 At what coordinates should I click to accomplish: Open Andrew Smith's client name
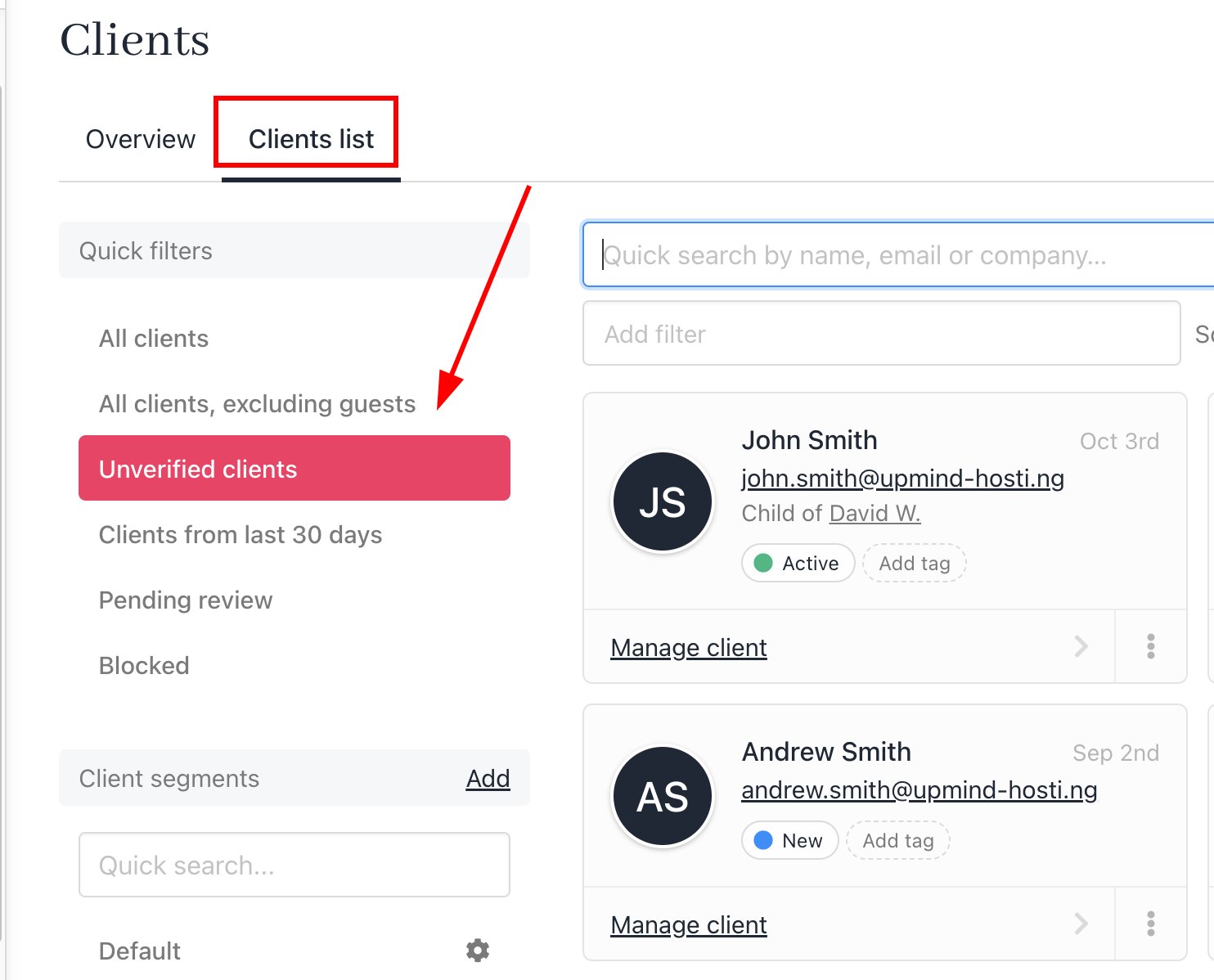pyautogui.click(x=826, y=751)
